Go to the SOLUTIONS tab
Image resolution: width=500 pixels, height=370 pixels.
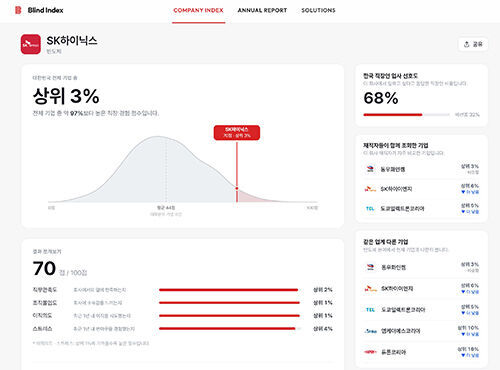(318, 11)
